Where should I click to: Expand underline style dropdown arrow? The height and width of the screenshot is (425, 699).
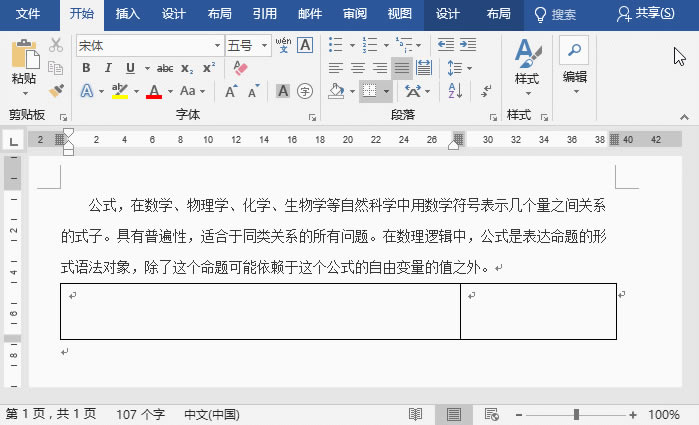point(147,68)
